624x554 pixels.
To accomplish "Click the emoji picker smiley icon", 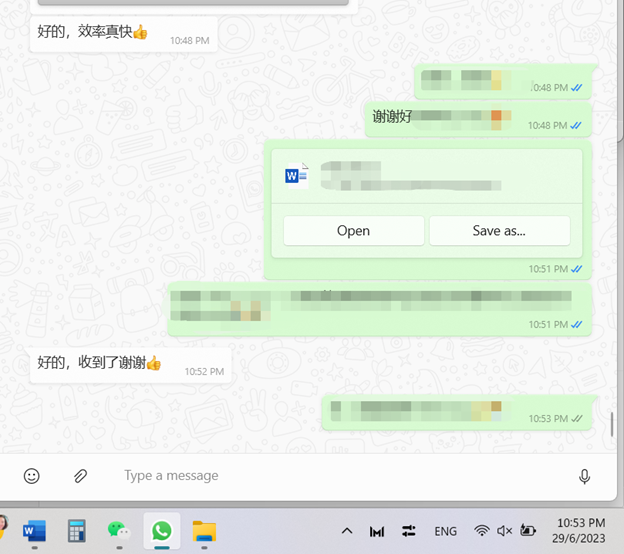I will pos(32,476).
